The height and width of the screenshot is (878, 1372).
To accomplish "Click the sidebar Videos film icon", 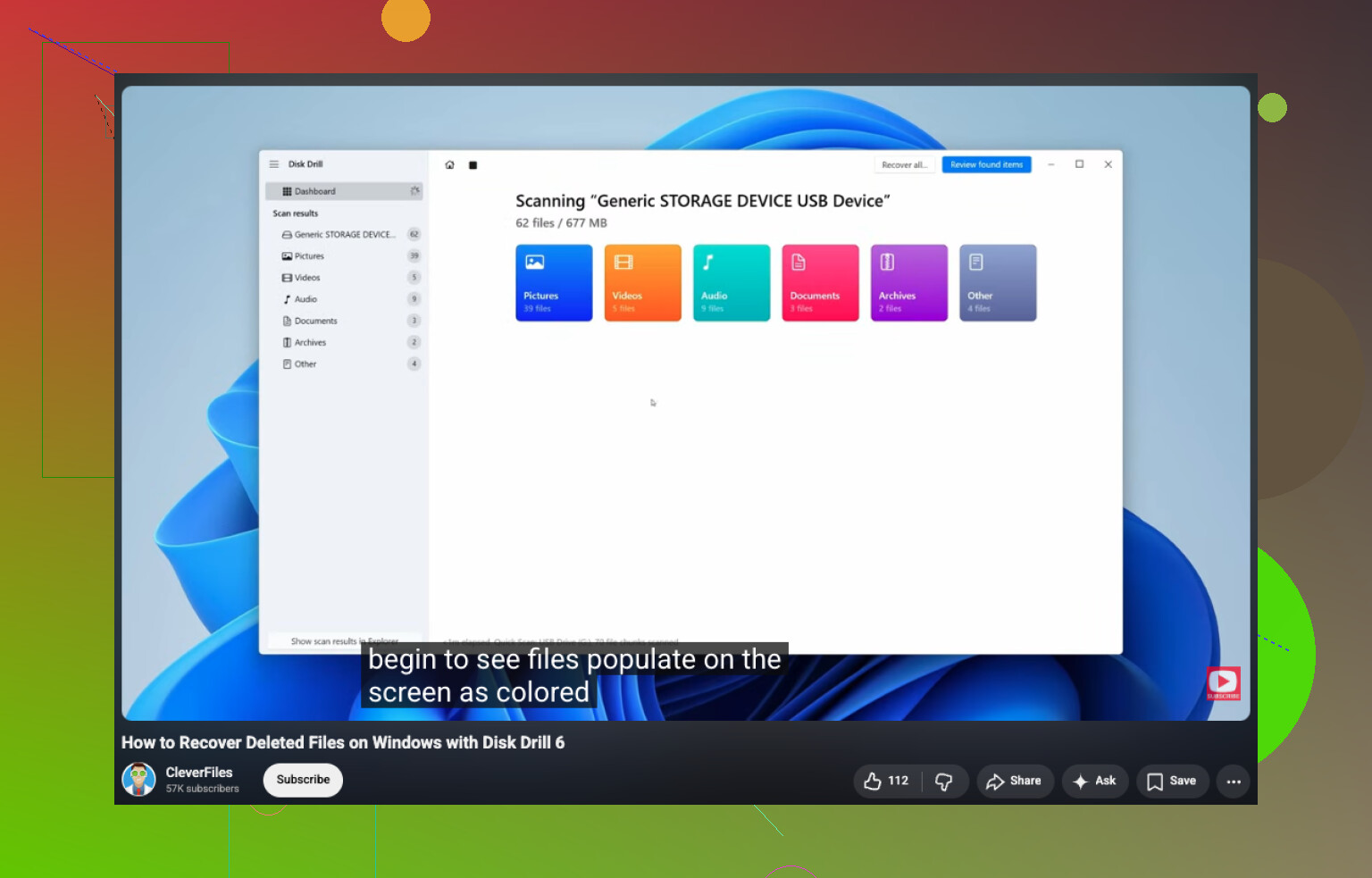I will 287,278.
